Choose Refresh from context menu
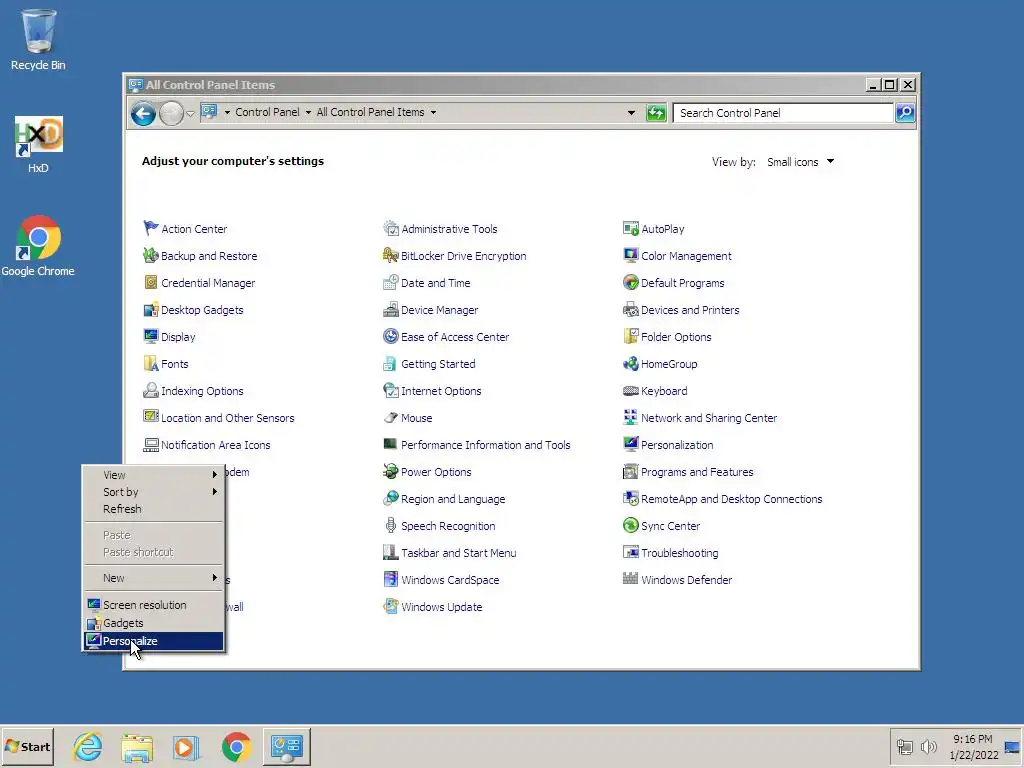 [x=153, y=509]
